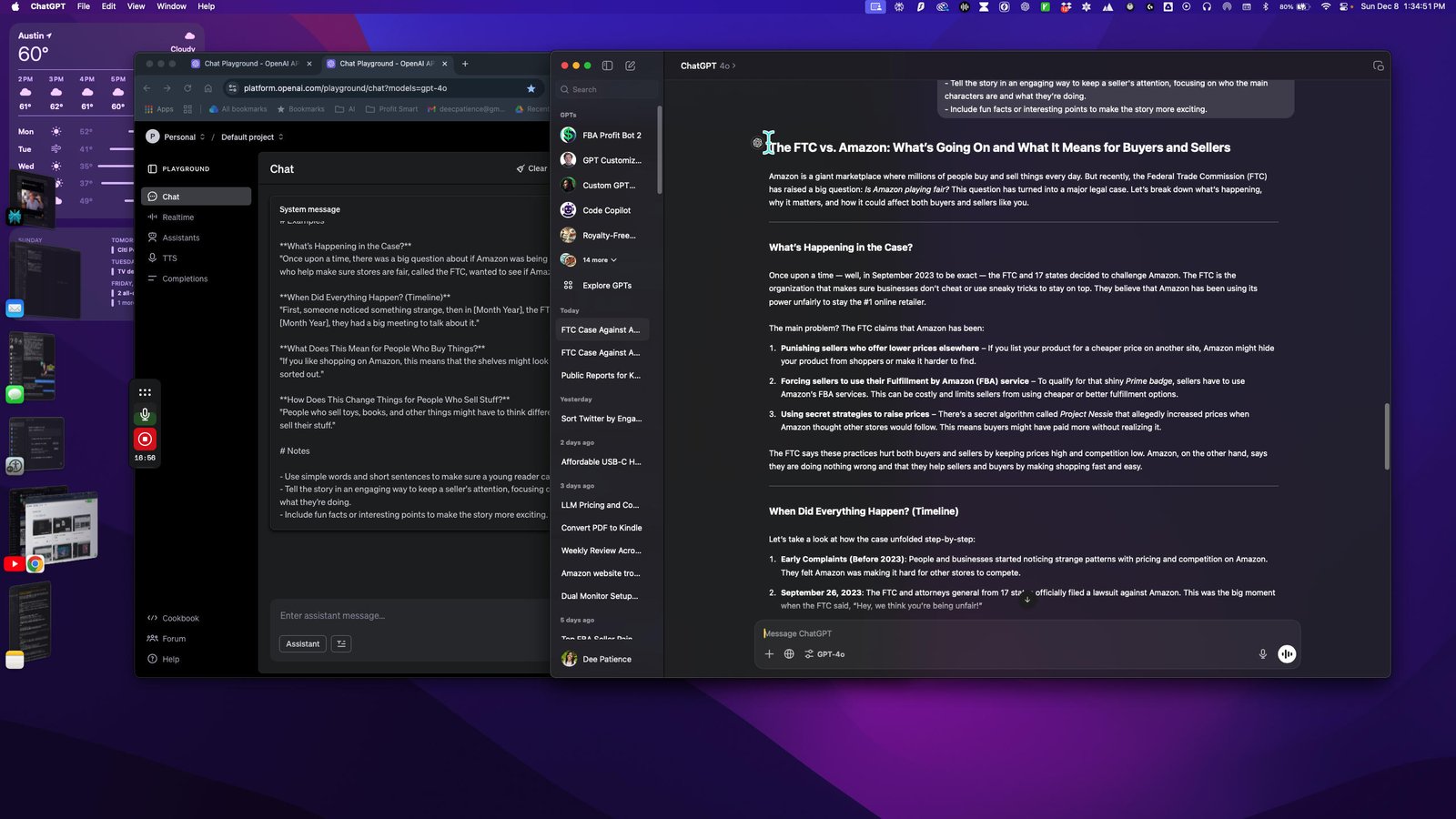Open the temporary chat icon at top right
The image size is (1456, 819).
1378,66
